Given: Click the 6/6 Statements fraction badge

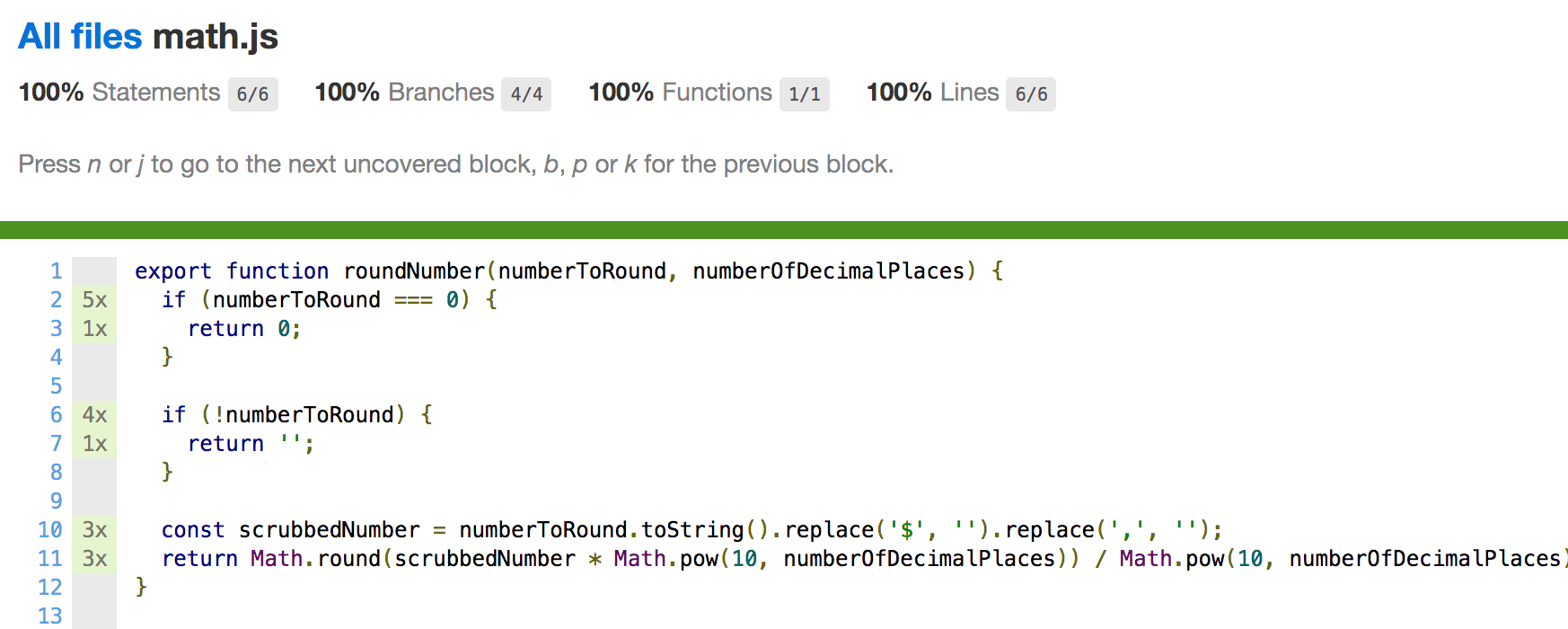Looking at the screenshot, I should 252,94.
